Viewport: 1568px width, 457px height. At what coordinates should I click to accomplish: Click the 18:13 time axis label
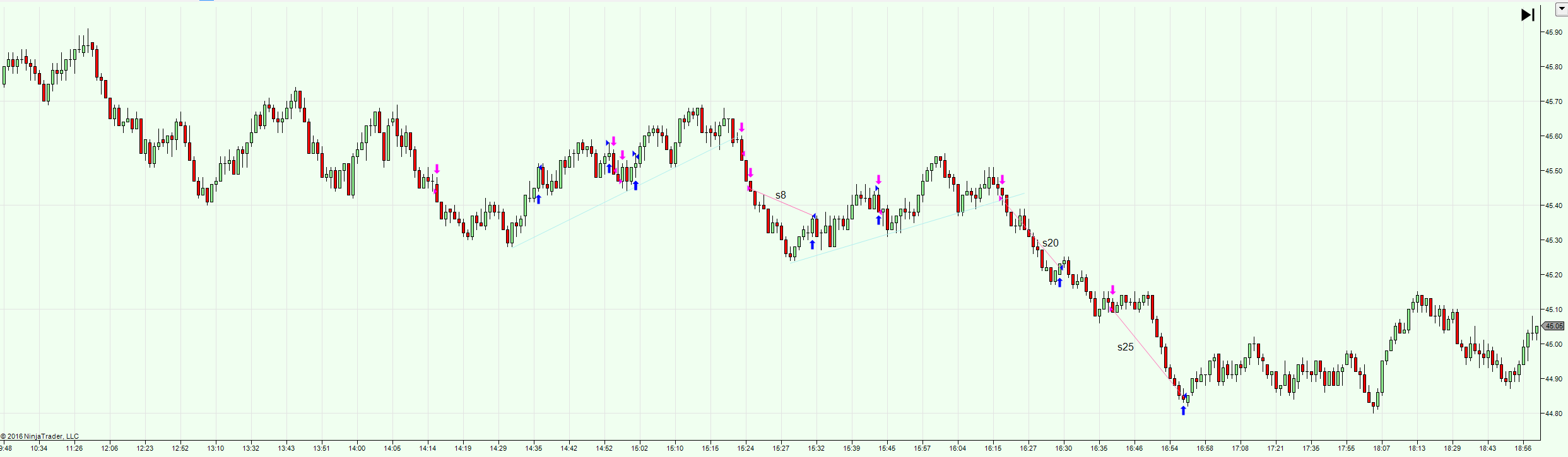tap(1417, 449)
